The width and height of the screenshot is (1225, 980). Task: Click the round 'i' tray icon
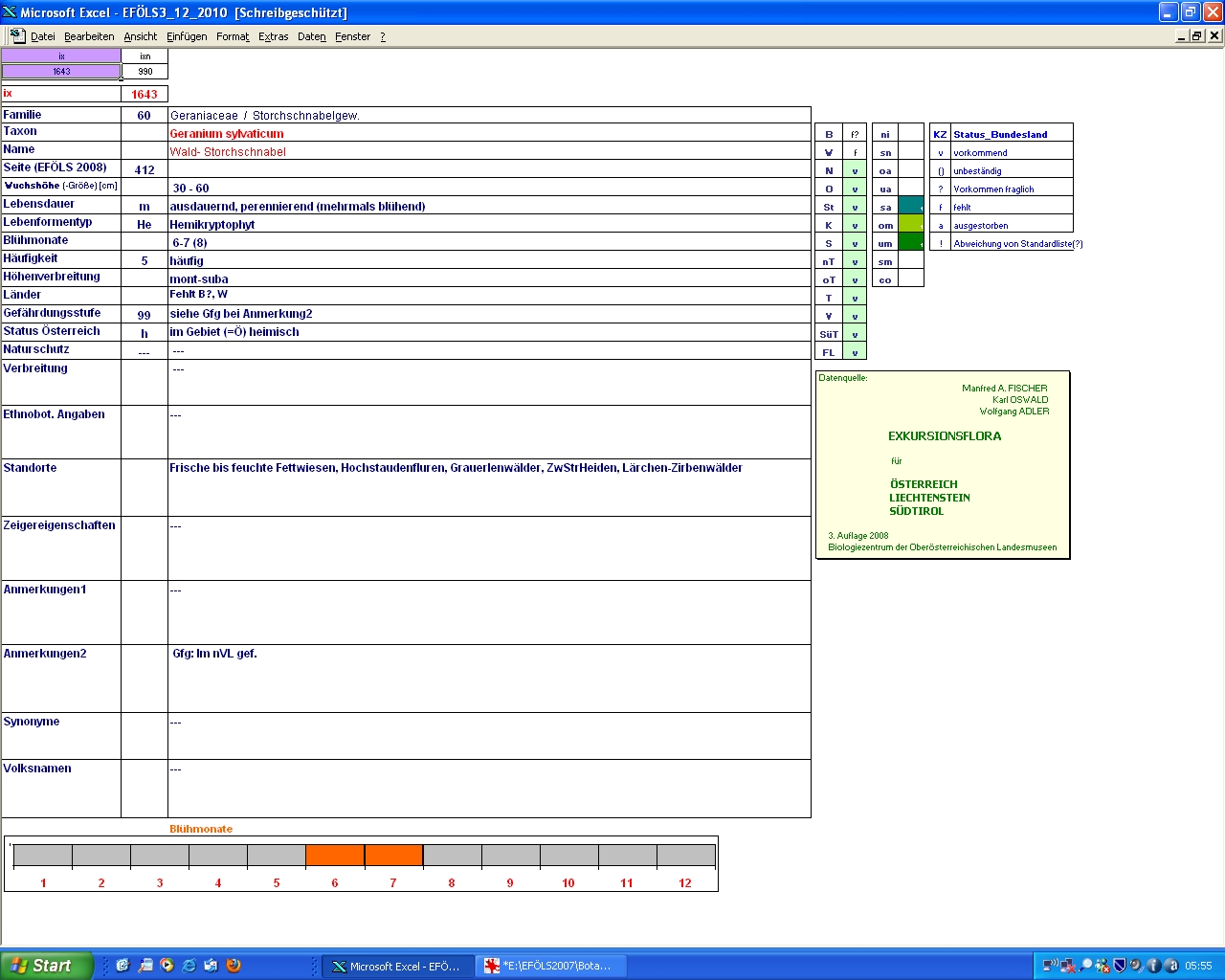(x=1153, y=966)
